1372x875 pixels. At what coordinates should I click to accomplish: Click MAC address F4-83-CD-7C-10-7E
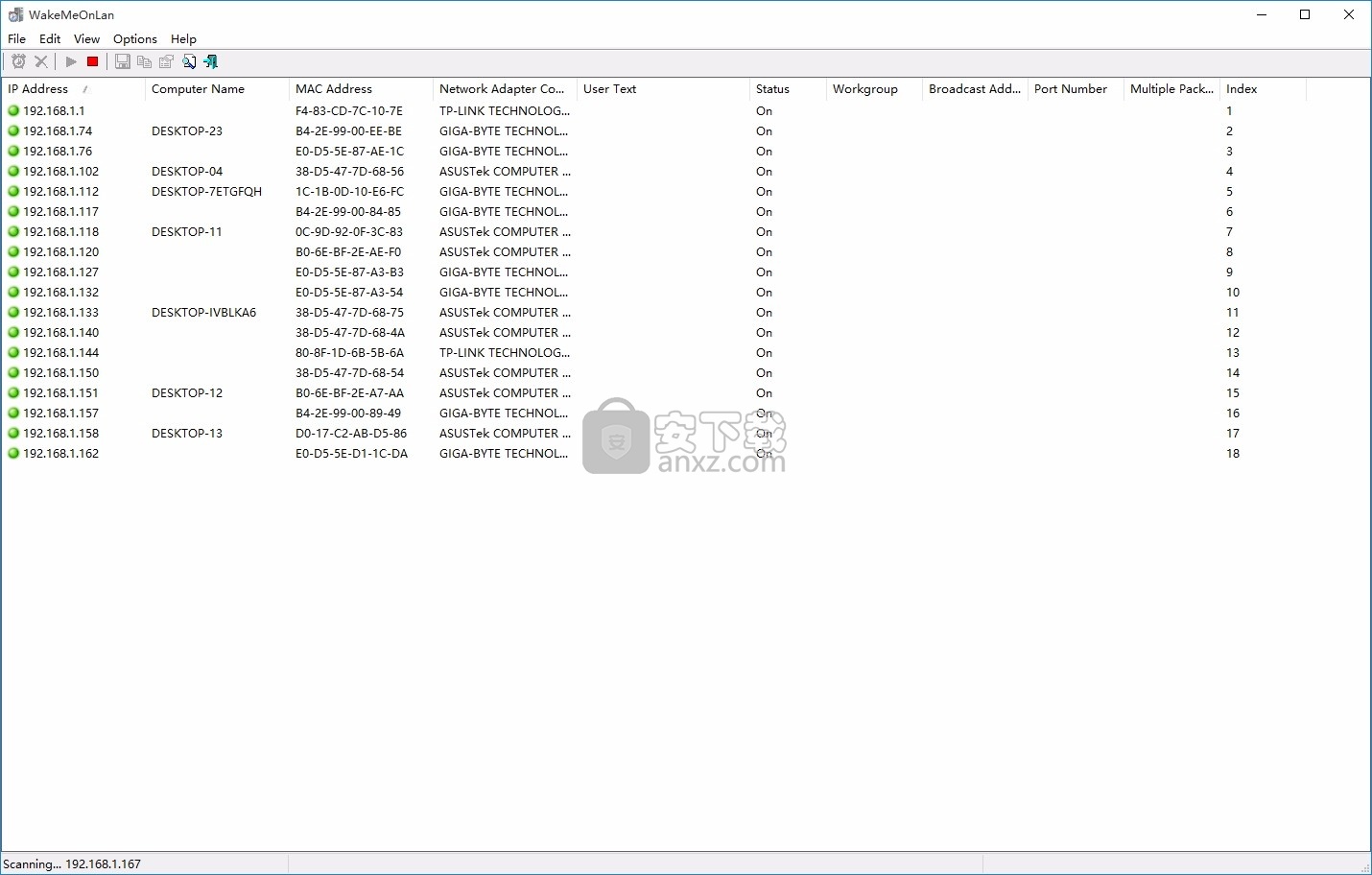[349, 110]
